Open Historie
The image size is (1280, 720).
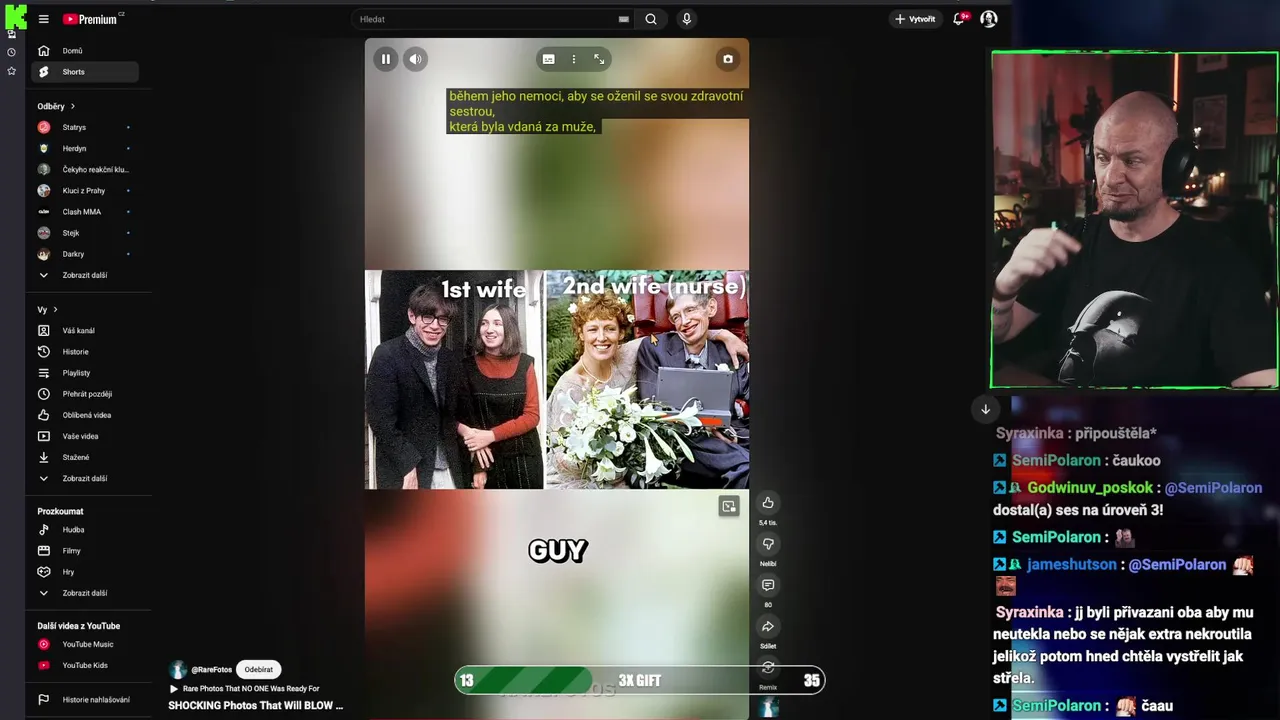pos(87,352)
